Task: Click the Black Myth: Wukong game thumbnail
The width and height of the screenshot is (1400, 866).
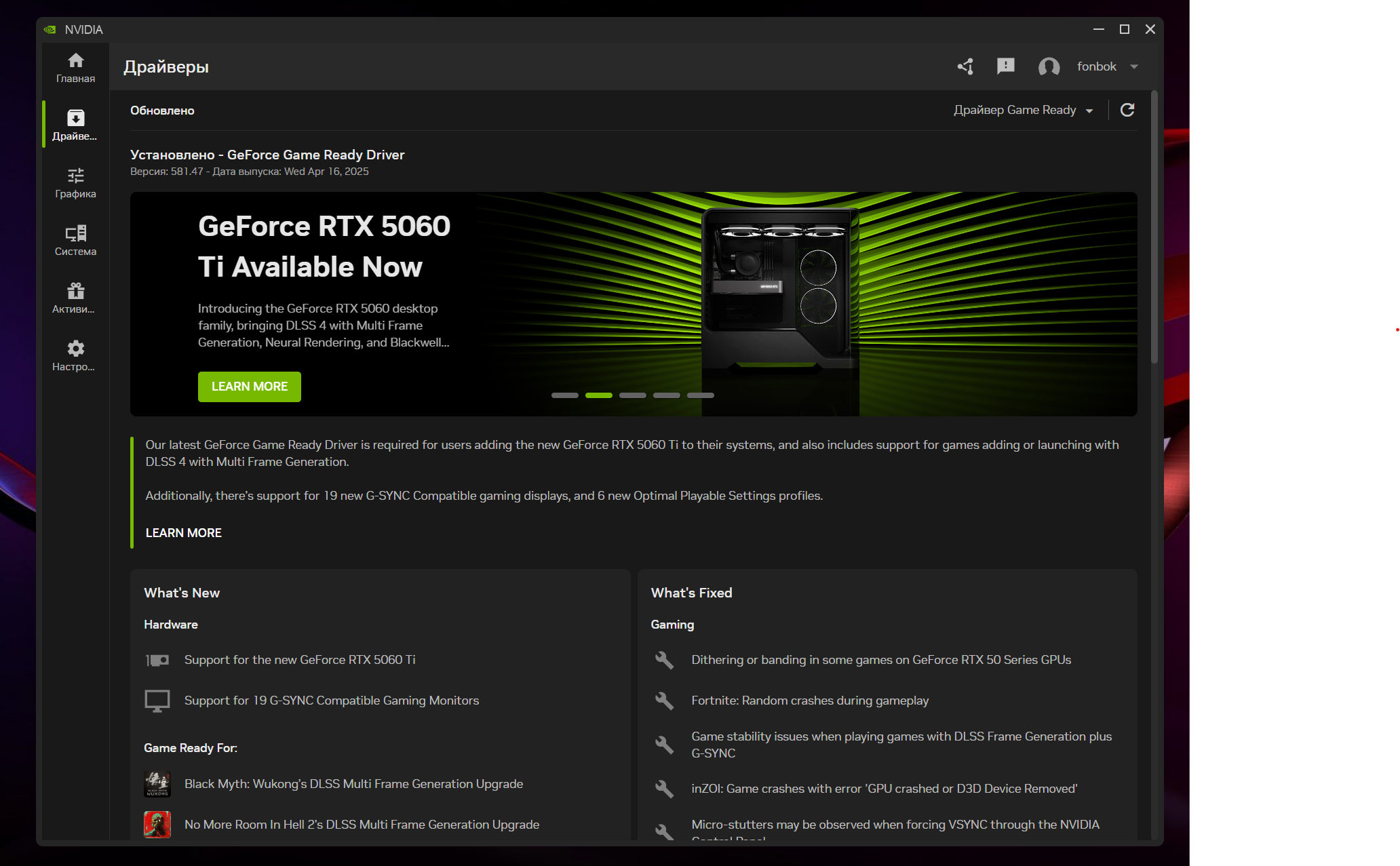Action: (x=157, y=784)
